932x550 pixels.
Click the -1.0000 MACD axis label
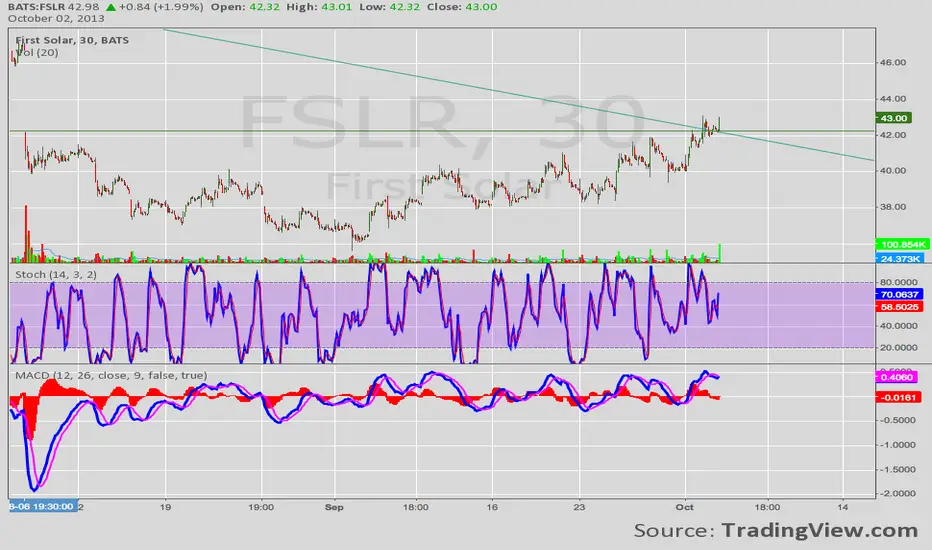(898, 445)
